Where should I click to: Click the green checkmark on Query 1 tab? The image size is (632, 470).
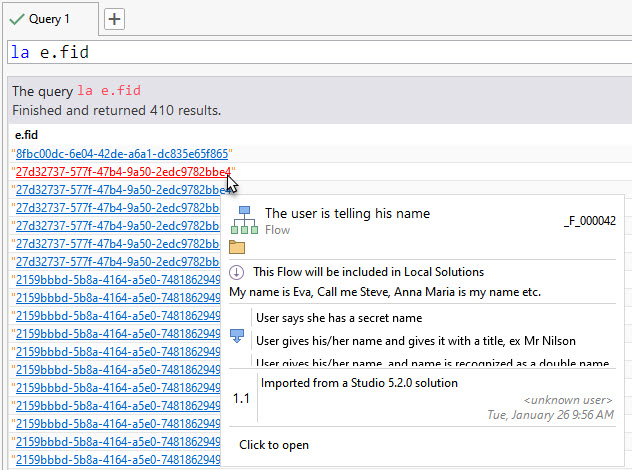[x=17, y=18]
